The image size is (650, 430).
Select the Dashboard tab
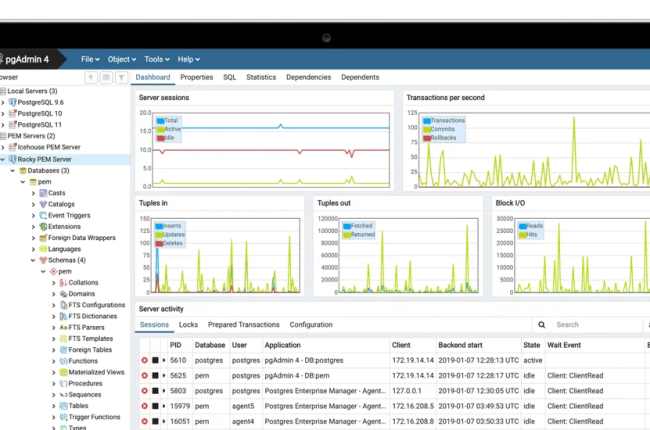153,77
